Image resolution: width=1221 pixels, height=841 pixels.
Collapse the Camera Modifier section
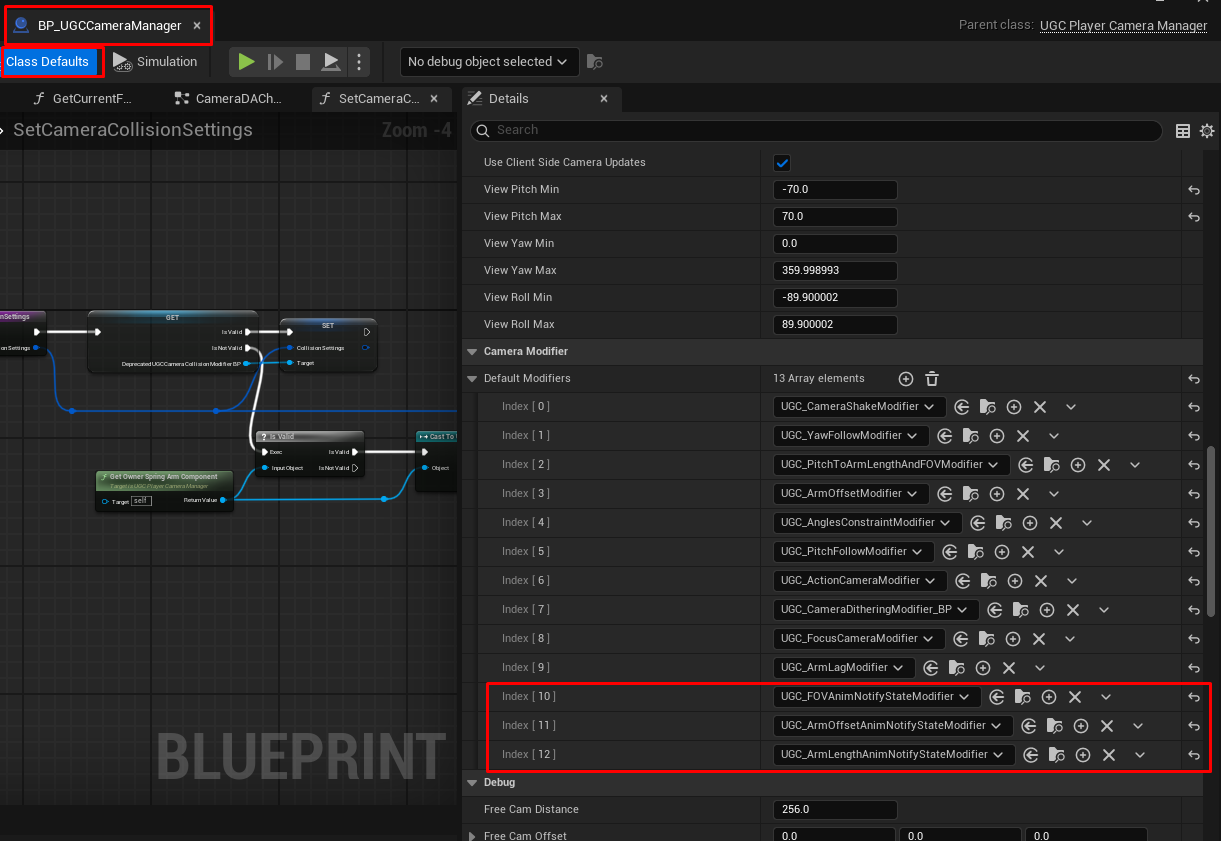[x=472, y=352]
